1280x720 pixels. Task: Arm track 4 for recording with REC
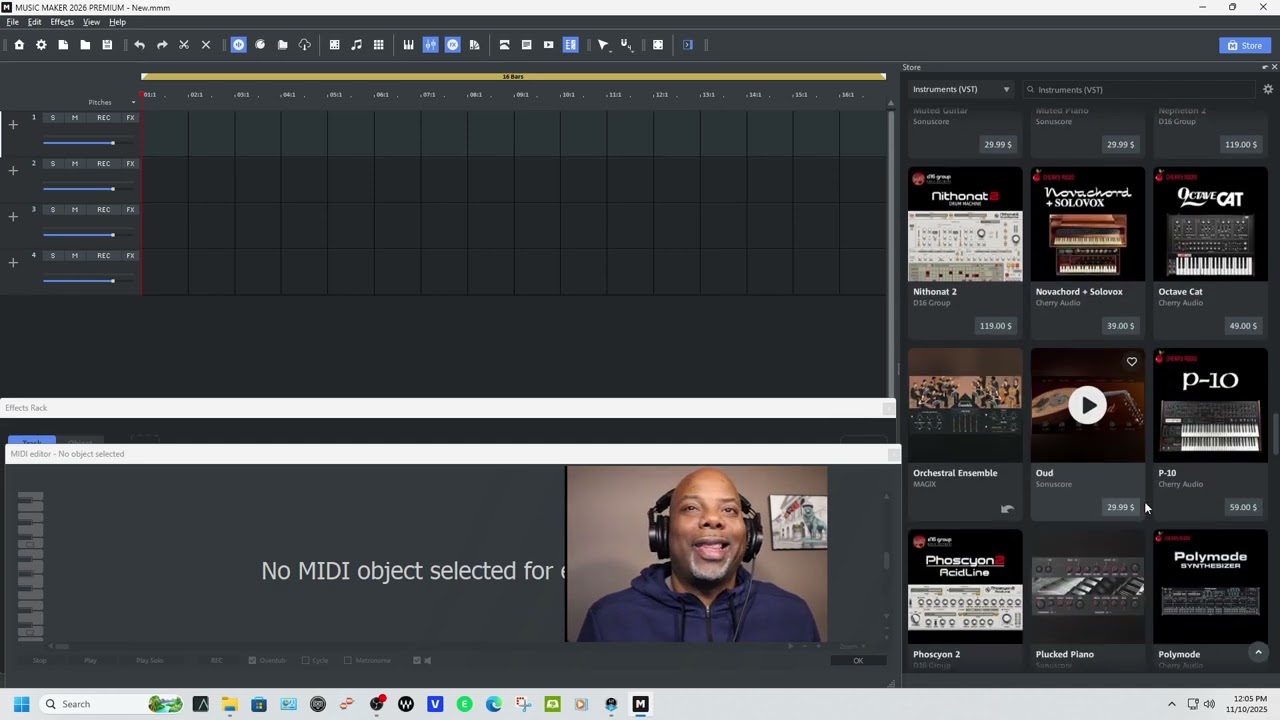click(x=104, y=256)
